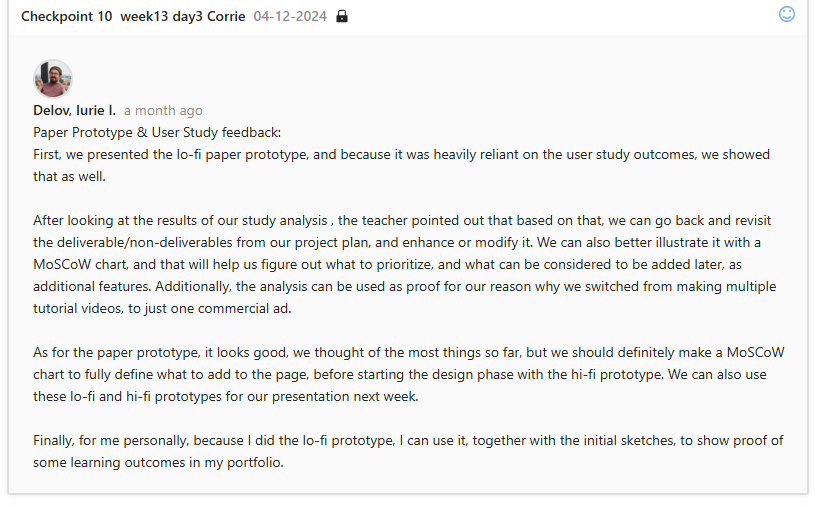Image resolution: width=820 pixels, height=507 pixels.
Task: Click the padlock icon beside the date
Action: coord(342,17)
